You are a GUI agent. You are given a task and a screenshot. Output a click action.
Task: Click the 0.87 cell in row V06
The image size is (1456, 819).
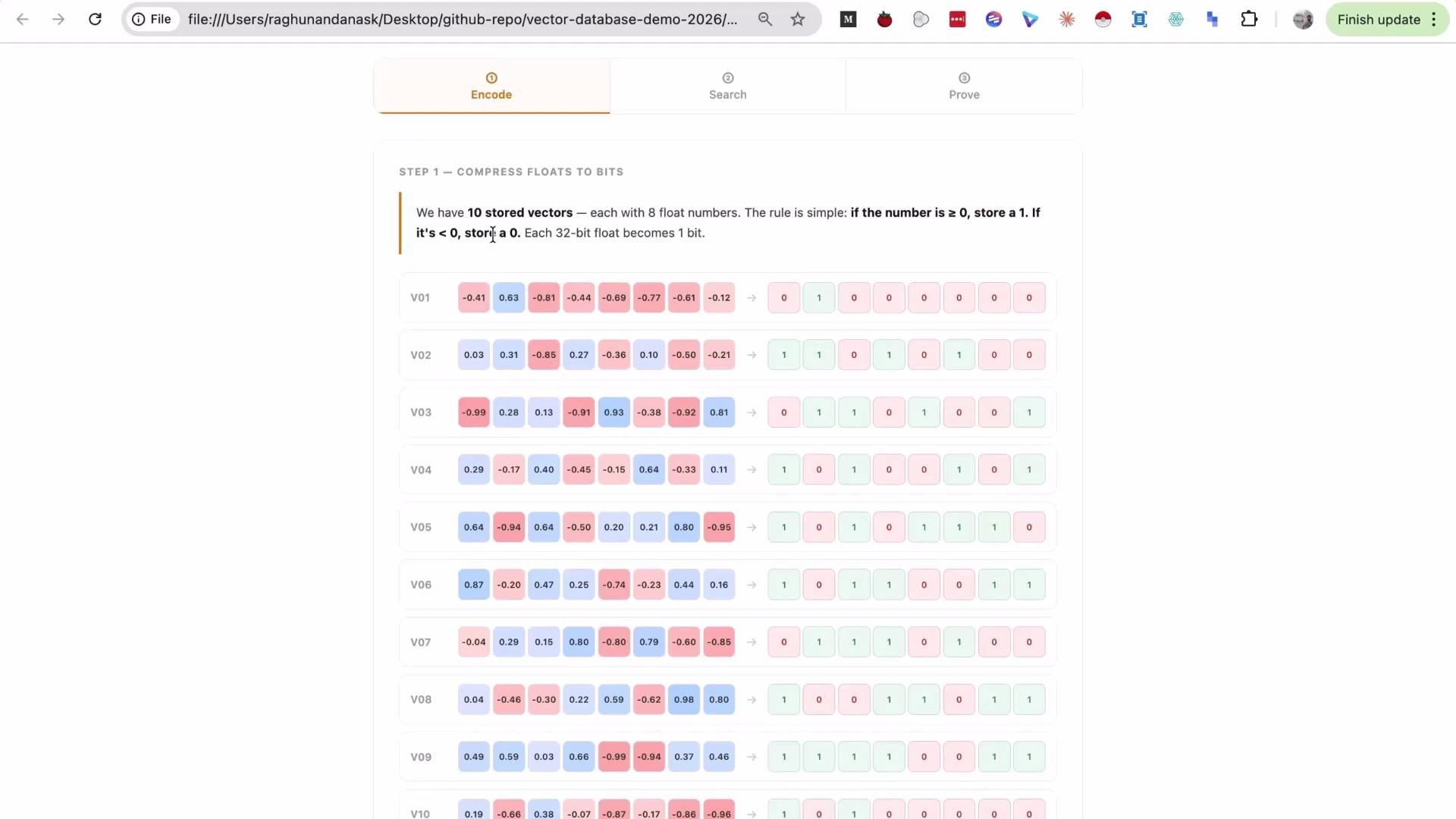(x=474, y=585)
